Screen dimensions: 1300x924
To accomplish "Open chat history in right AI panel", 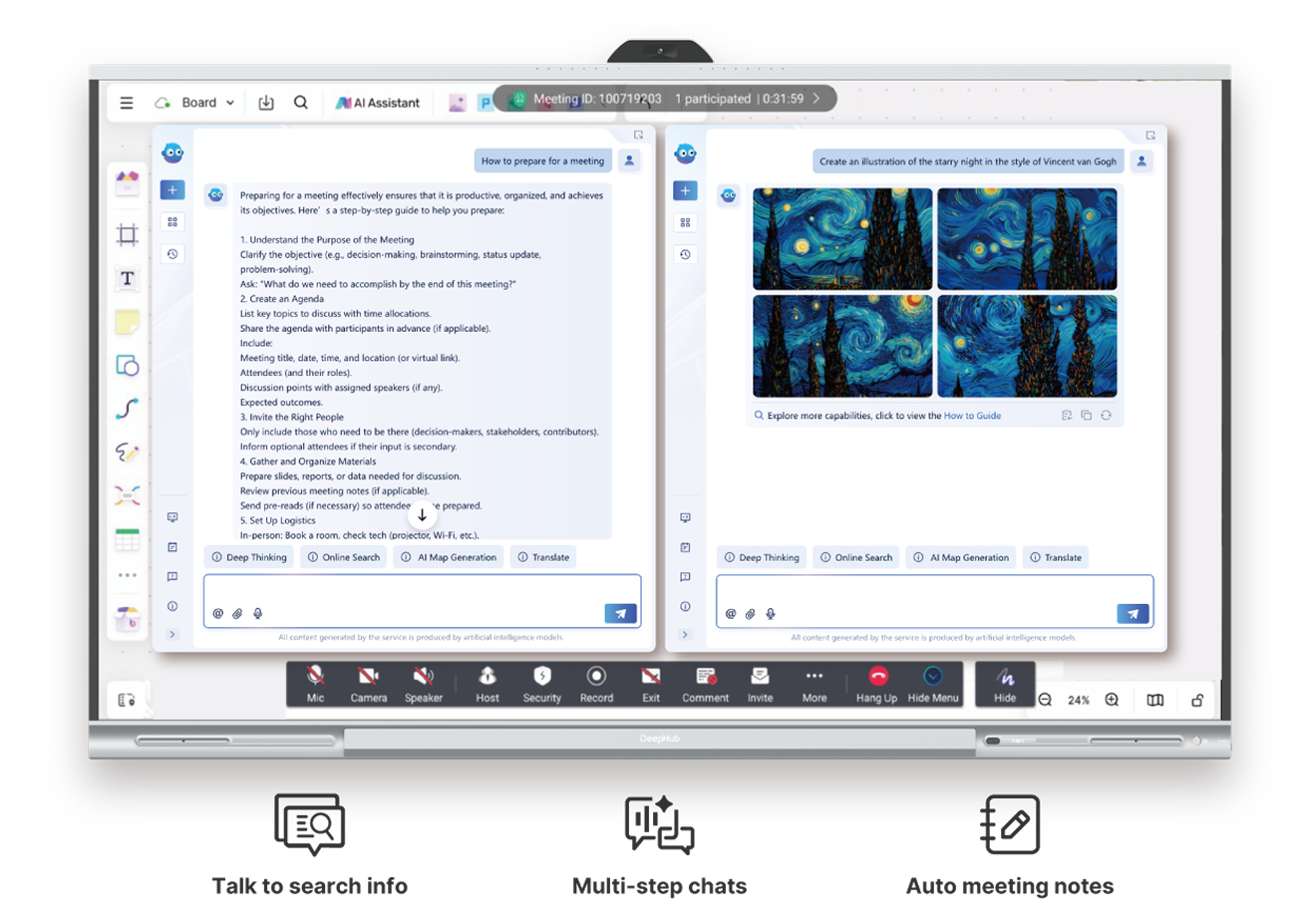I will pyautogui.click(x=685, y=254).
